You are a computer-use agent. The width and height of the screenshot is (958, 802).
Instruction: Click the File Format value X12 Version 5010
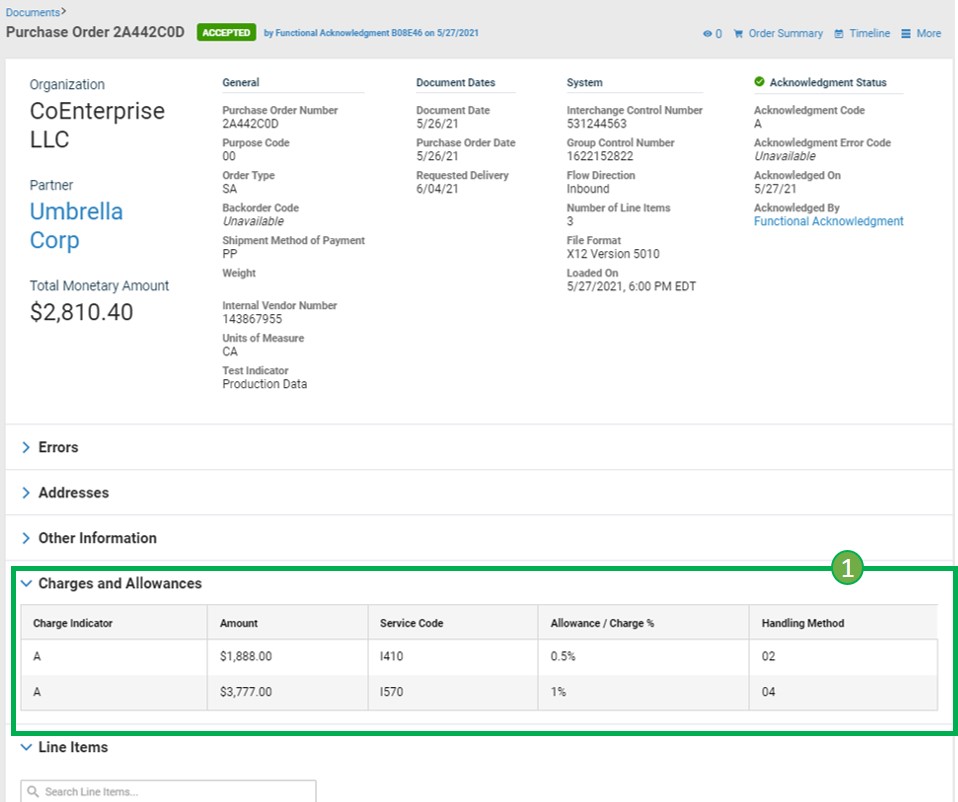tap(613, 253)
